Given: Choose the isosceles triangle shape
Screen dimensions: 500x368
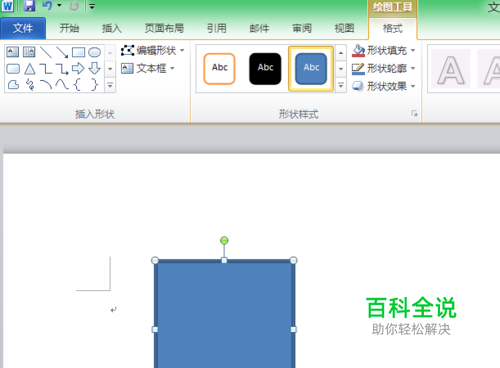Looking at the screenshot, I should tap(30, 69).
